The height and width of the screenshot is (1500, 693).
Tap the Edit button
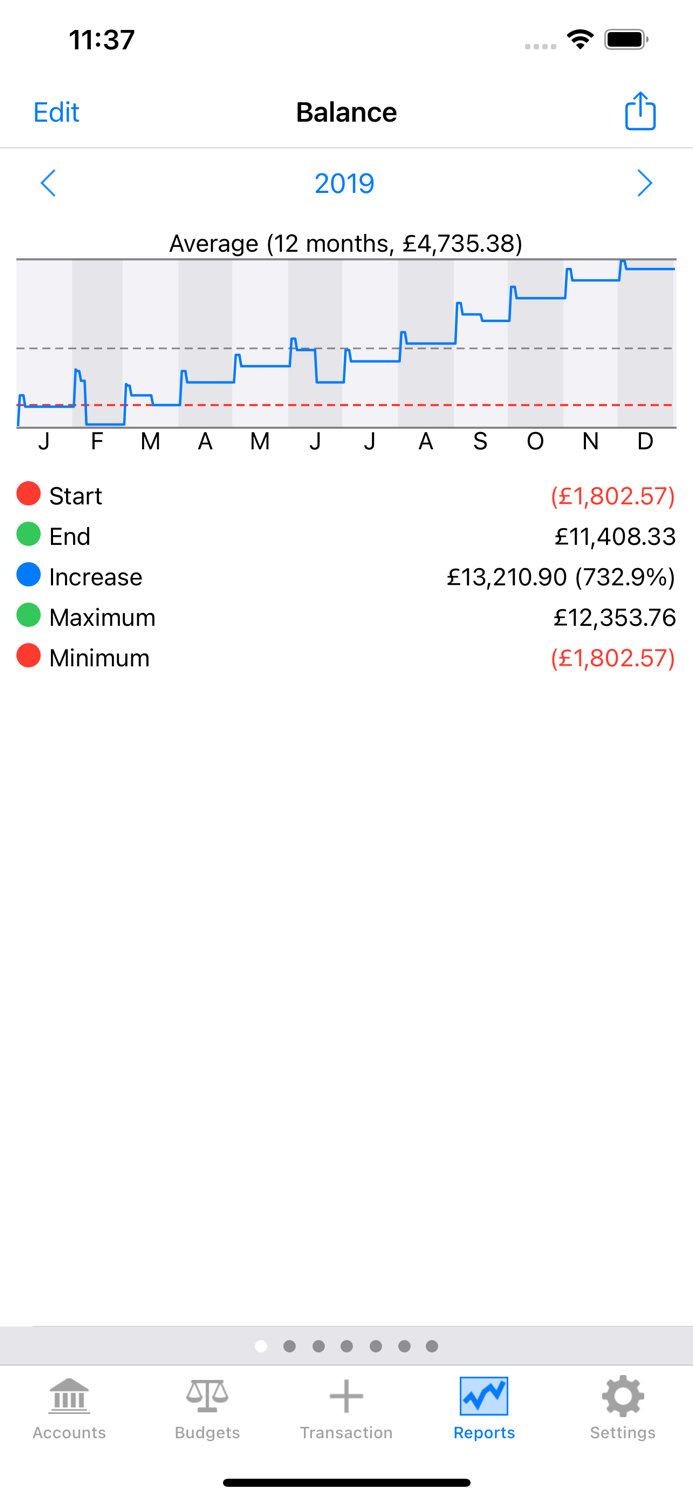(x=56, y=111)
